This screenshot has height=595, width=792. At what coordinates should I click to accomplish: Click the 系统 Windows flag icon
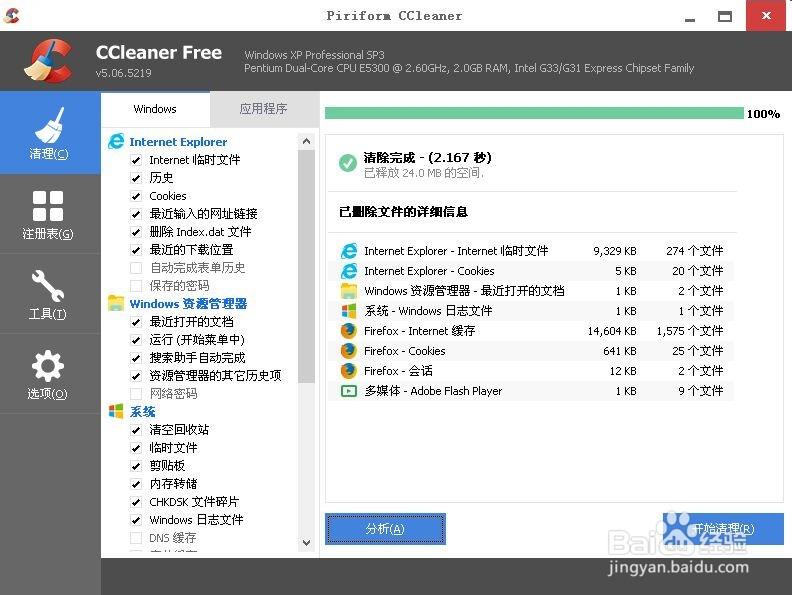(116, 411)
